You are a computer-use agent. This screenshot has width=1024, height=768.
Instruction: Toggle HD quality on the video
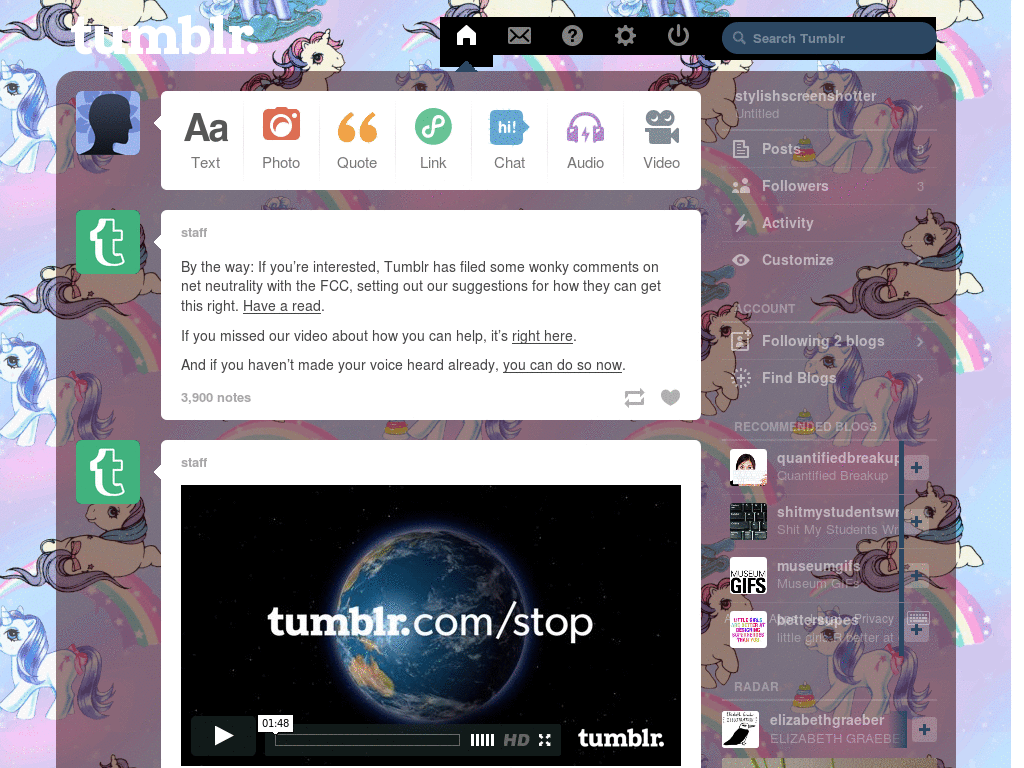[516, 740]
